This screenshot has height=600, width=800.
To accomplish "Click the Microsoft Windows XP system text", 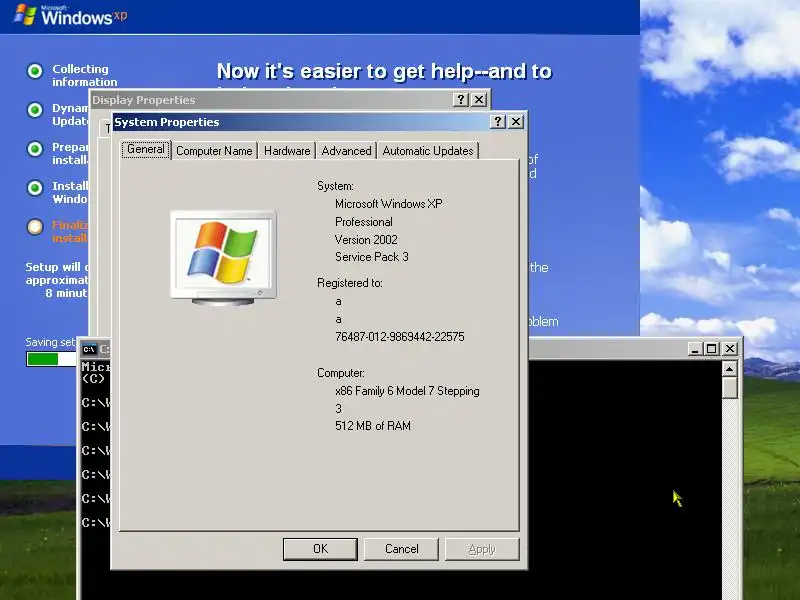I will pos(388,204).
